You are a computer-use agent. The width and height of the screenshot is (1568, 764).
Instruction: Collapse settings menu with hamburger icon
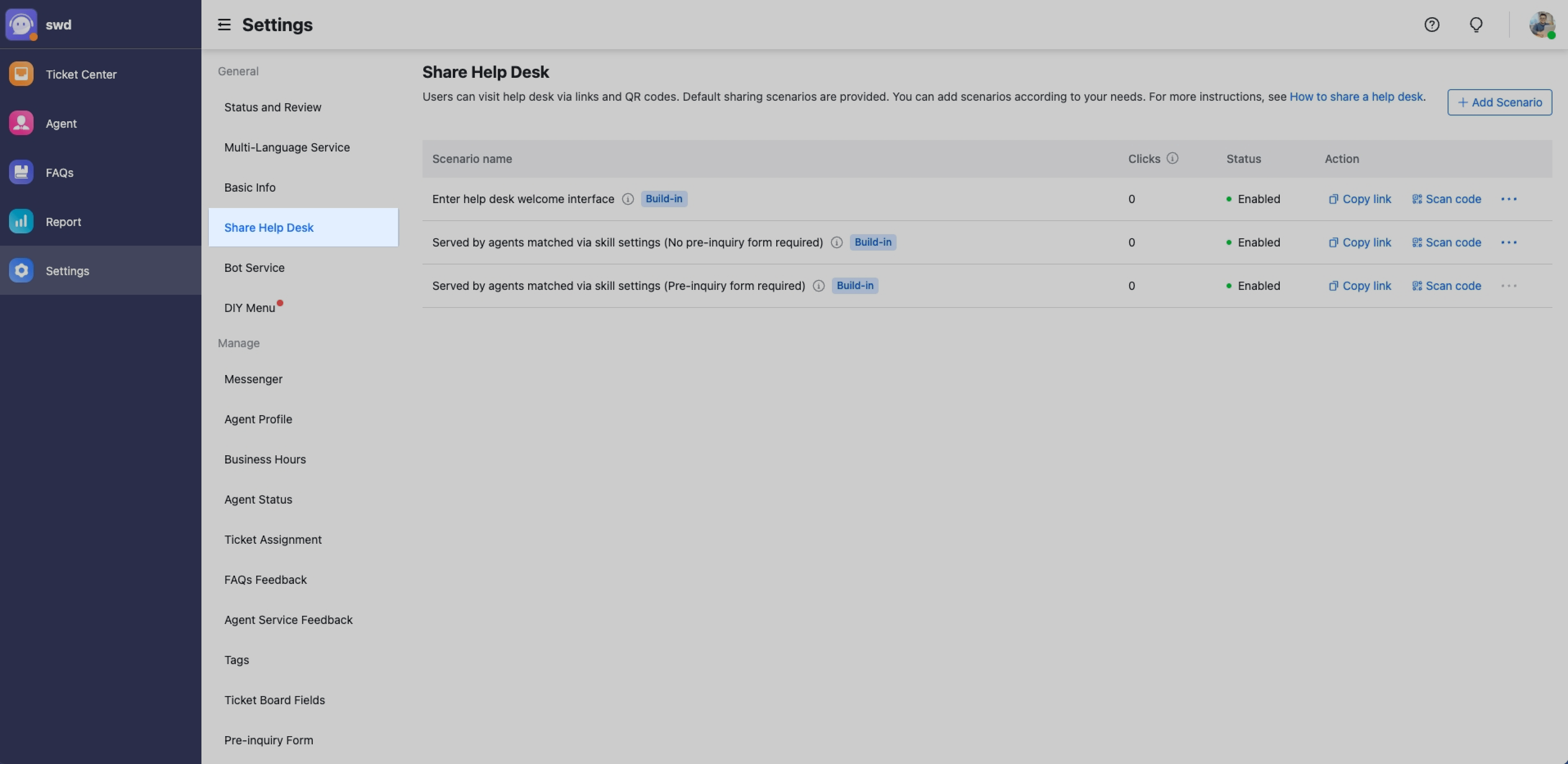[x=224, y=24]
